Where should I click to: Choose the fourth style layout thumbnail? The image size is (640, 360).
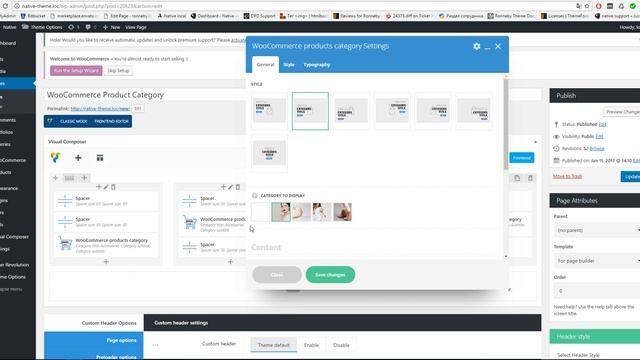click(x=392, y=111)
